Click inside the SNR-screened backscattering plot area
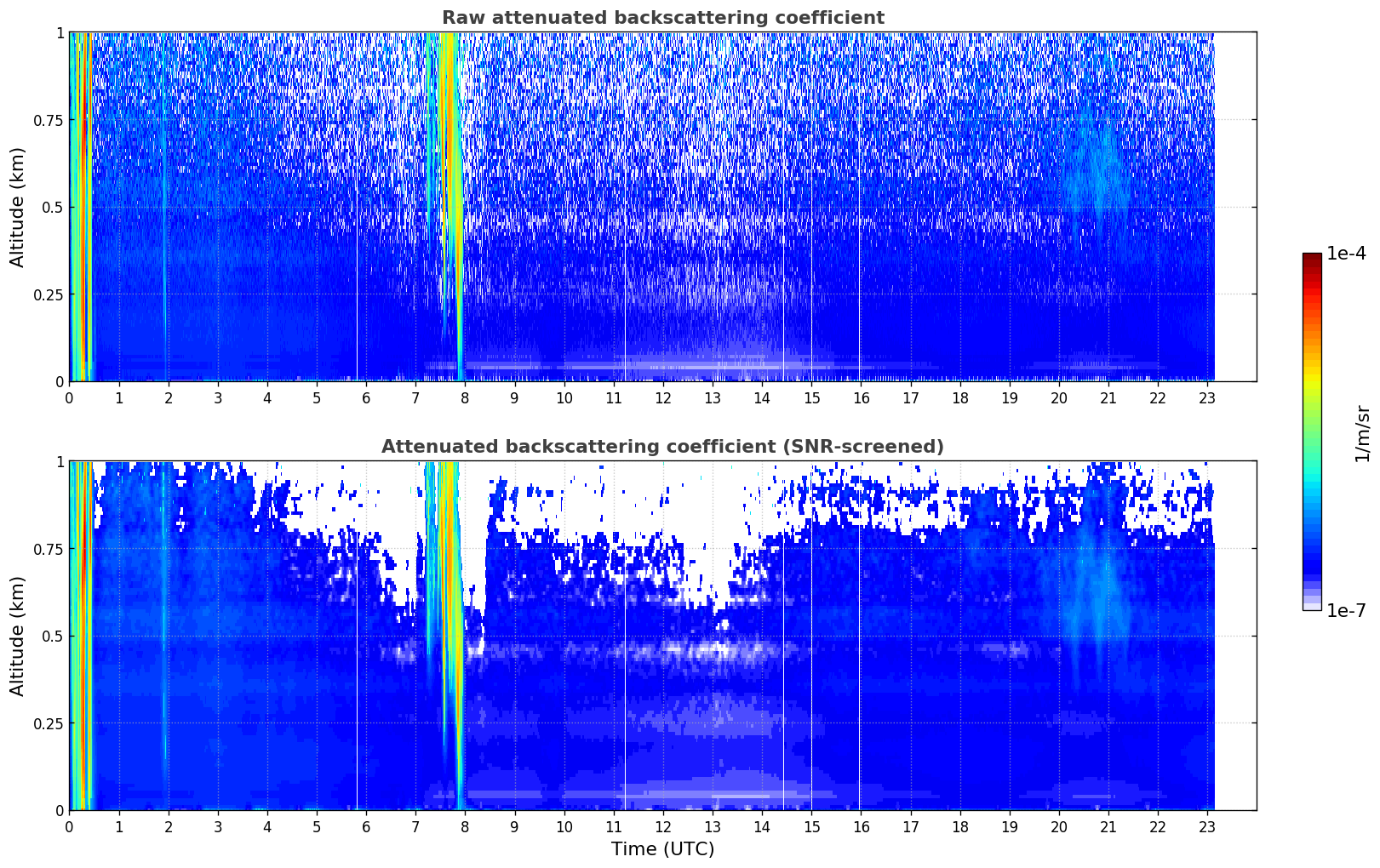Screen dimensions: 1380x868 click(x=662, y=636)
